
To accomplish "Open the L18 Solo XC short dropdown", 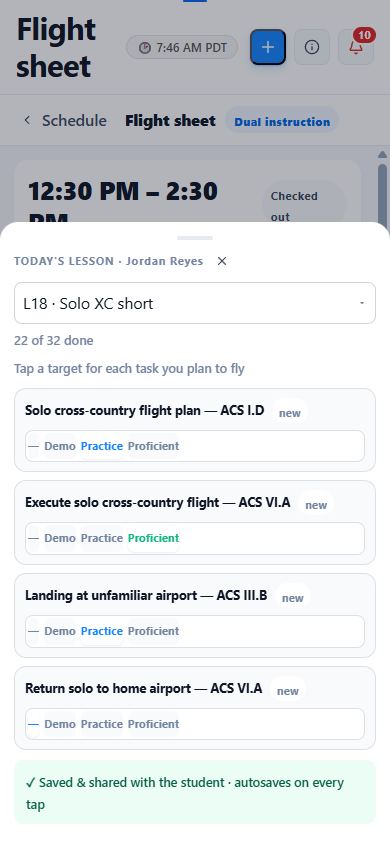I will [195, 303].
